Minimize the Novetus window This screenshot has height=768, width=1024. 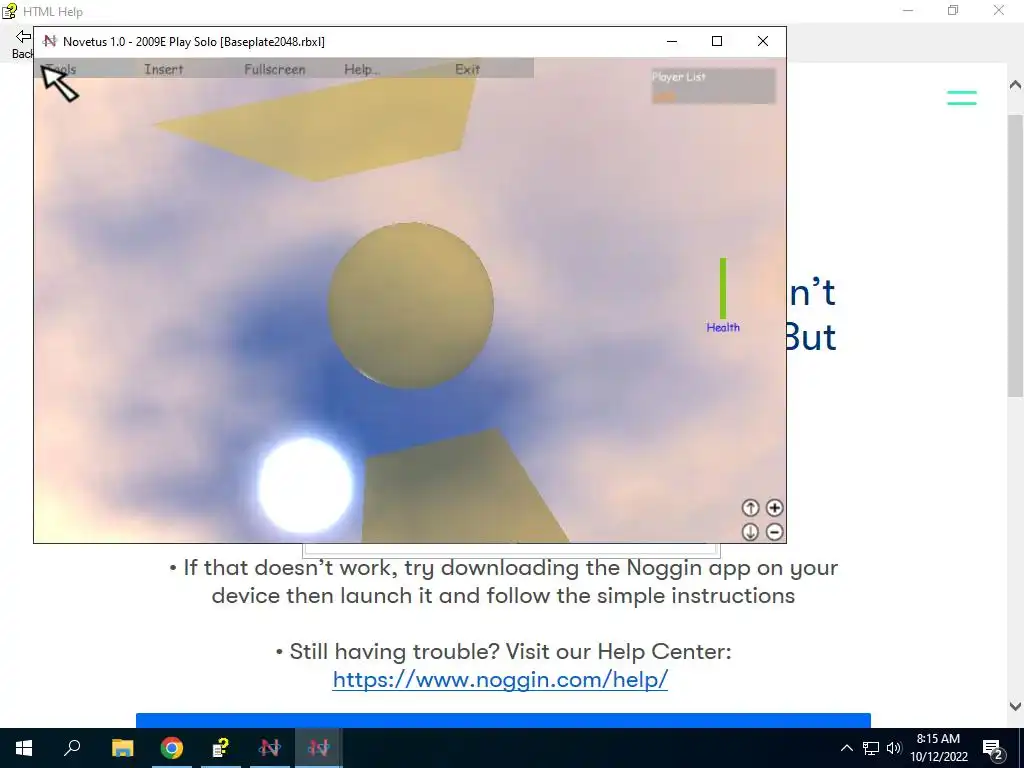[x=671, y=41]
